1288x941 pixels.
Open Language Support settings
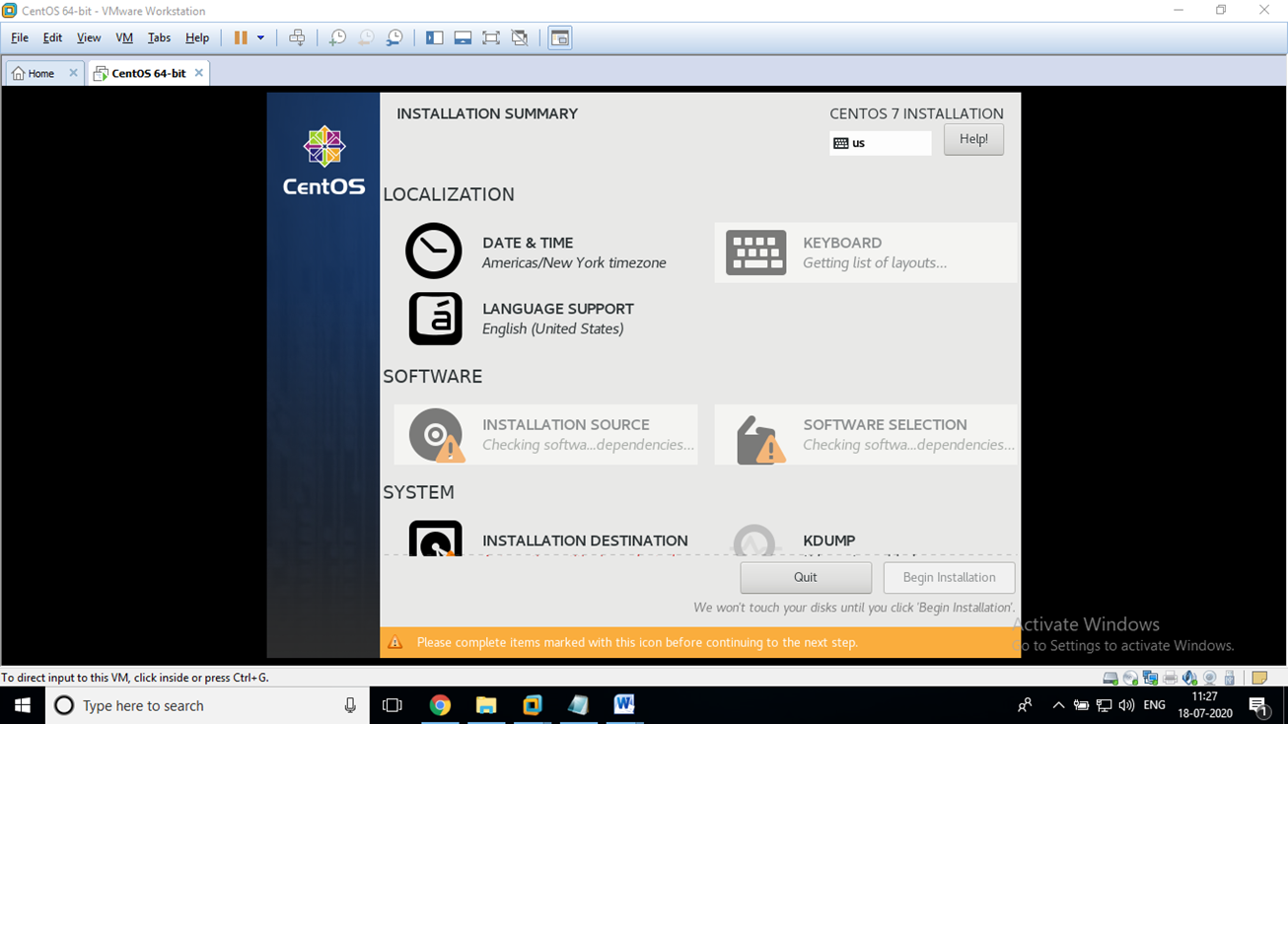click(558, 319)
